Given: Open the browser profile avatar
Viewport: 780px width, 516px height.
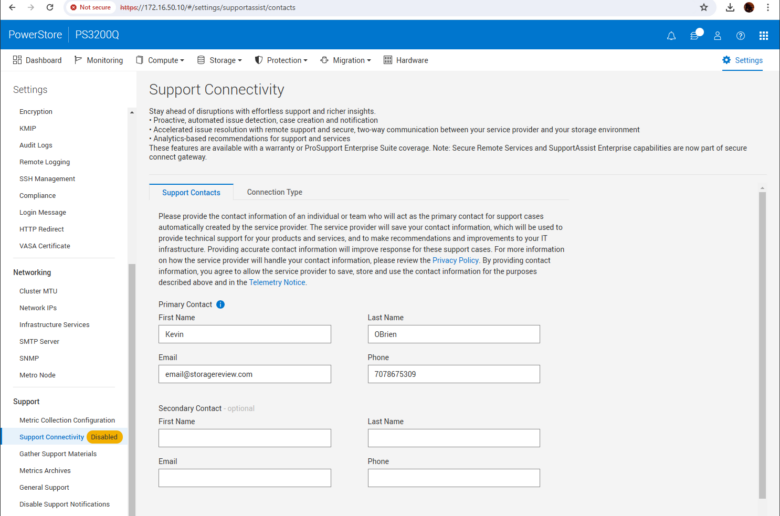Looking at the screenshot, I should tap(749, 7).
